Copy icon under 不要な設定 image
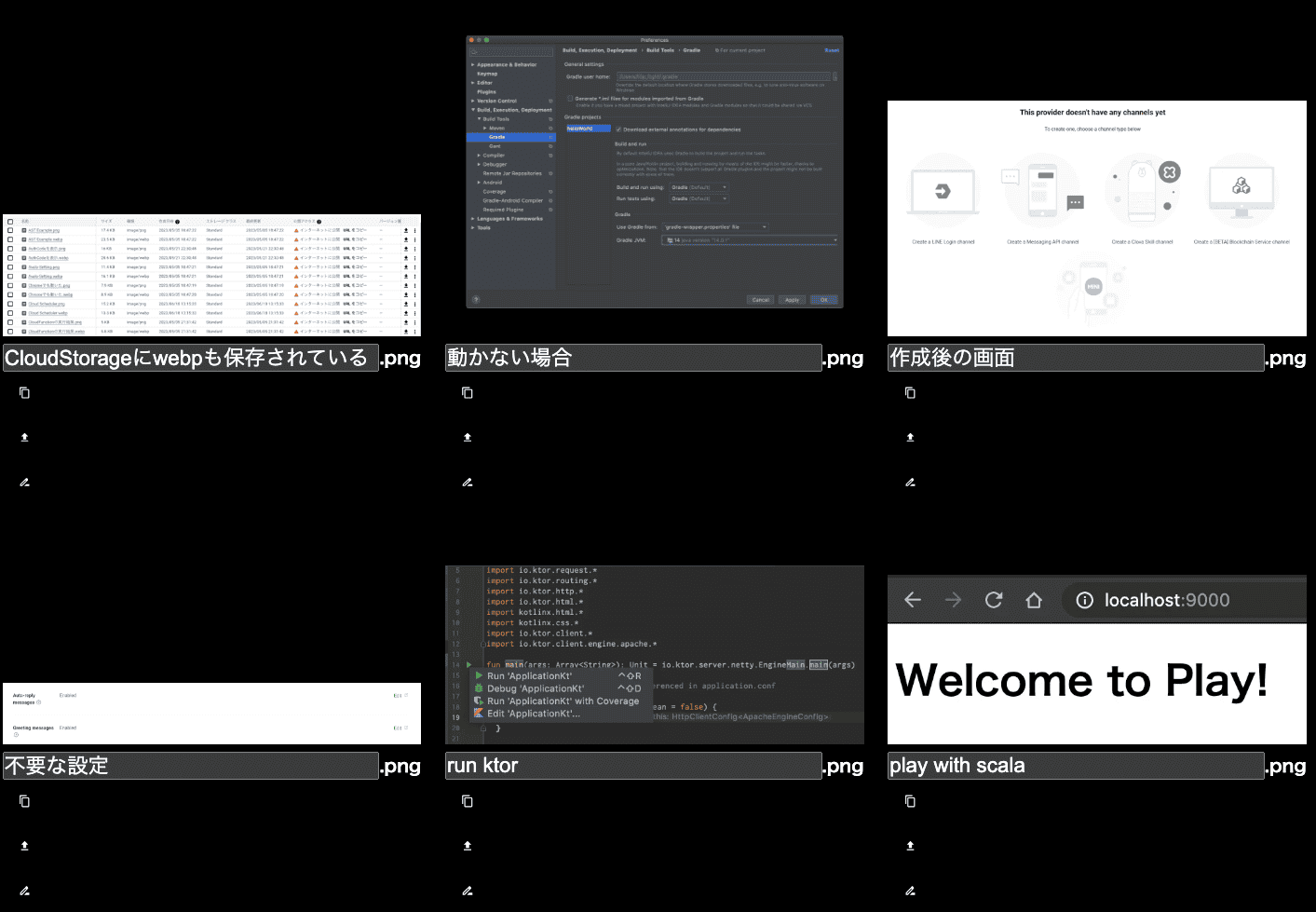The image size is (1316, 912). 25,801
